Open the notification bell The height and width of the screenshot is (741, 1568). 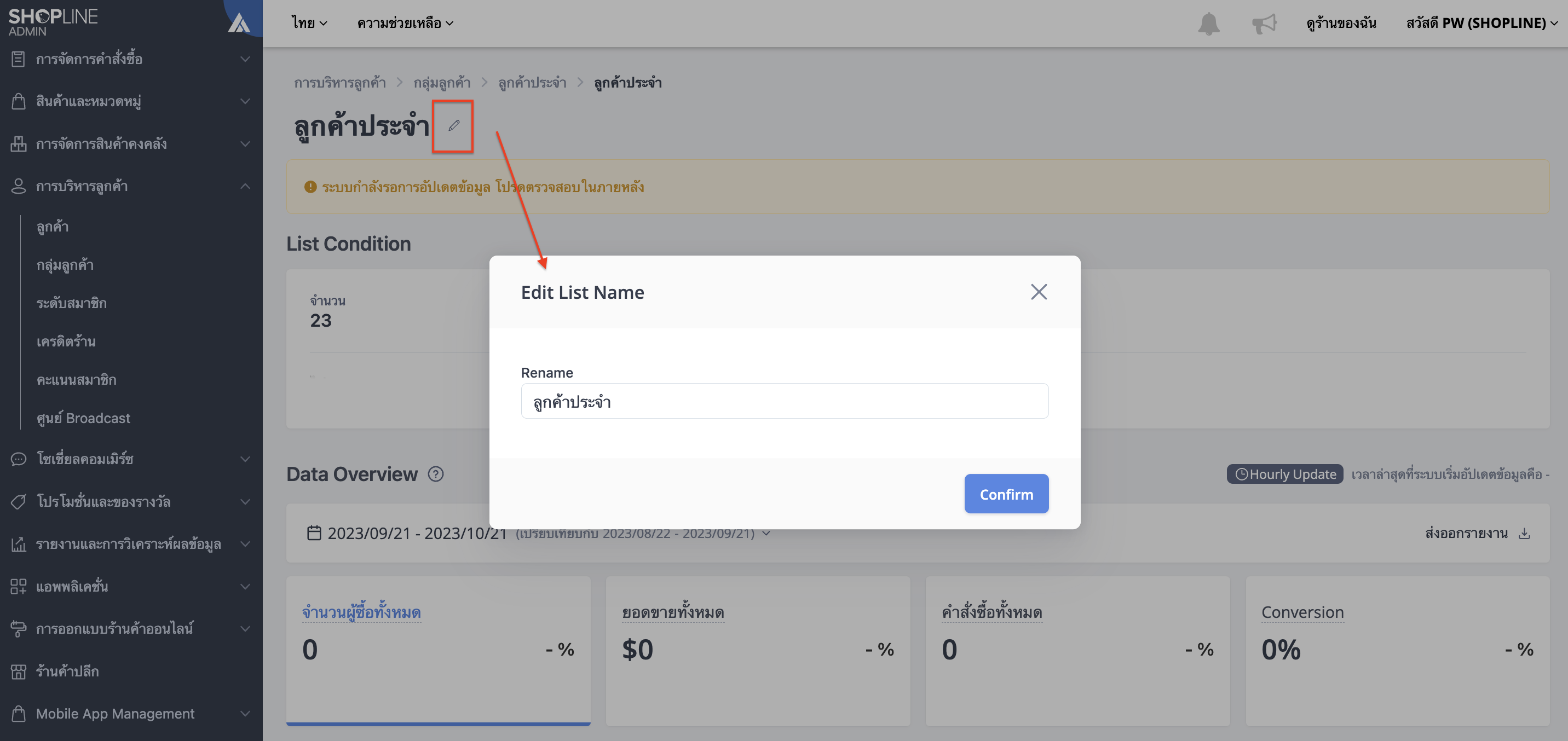[1208, 24]
